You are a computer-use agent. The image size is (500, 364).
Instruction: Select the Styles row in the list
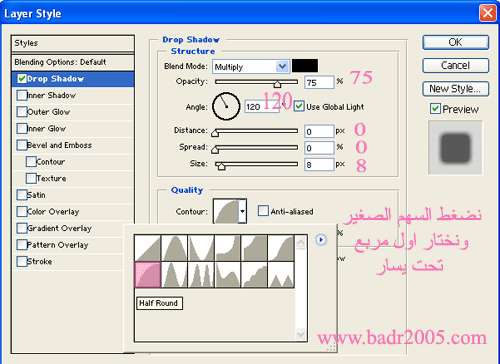[73, 43]
